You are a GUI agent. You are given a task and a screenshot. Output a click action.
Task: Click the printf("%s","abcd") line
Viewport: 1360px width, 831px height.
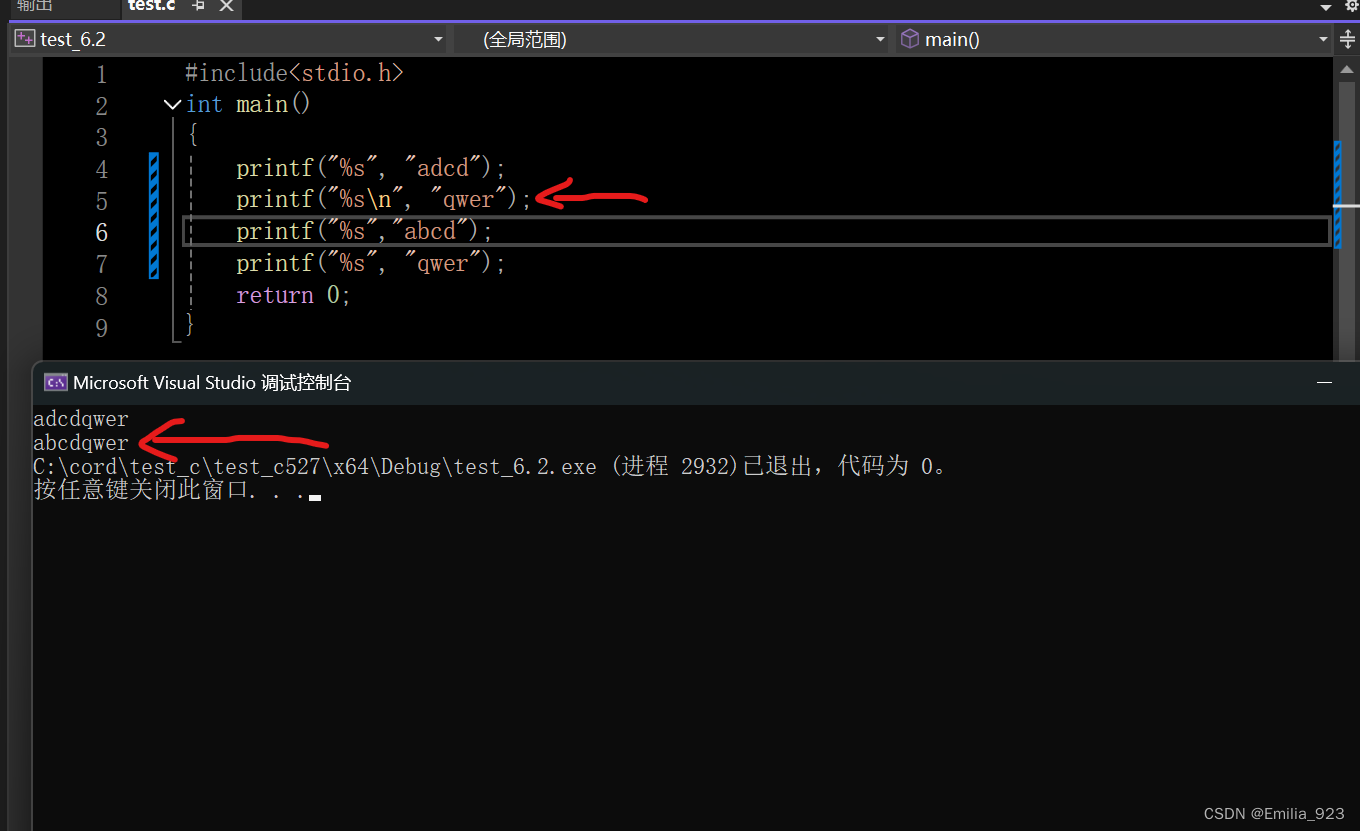tap(365, 231)
